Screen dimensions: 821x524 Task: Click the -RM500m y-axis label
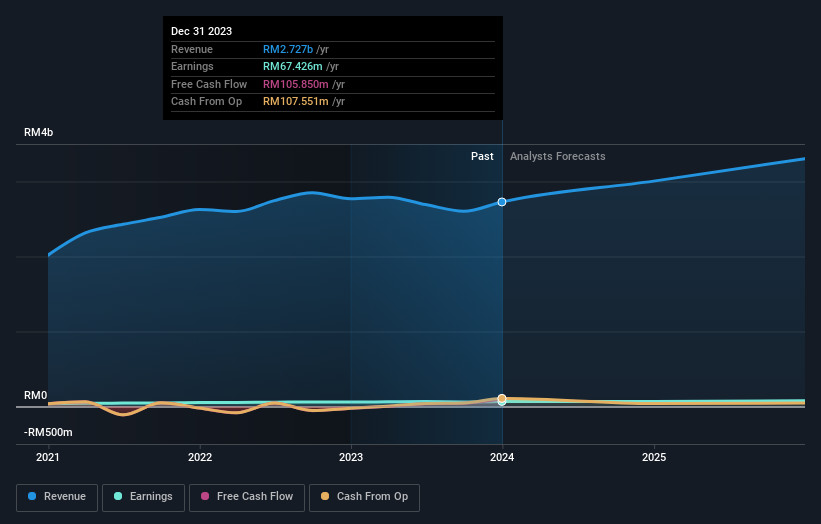point(48,432)
